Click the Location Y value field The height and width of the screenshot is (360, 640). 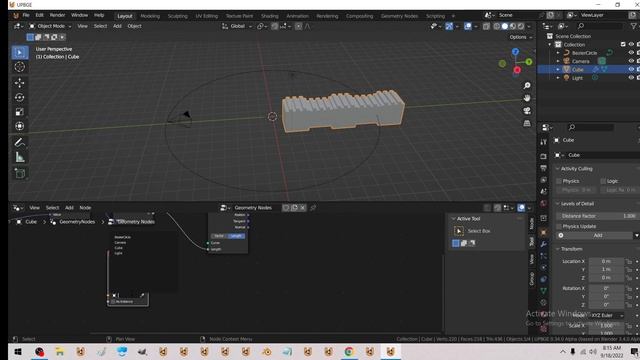[x=606, y=269]
